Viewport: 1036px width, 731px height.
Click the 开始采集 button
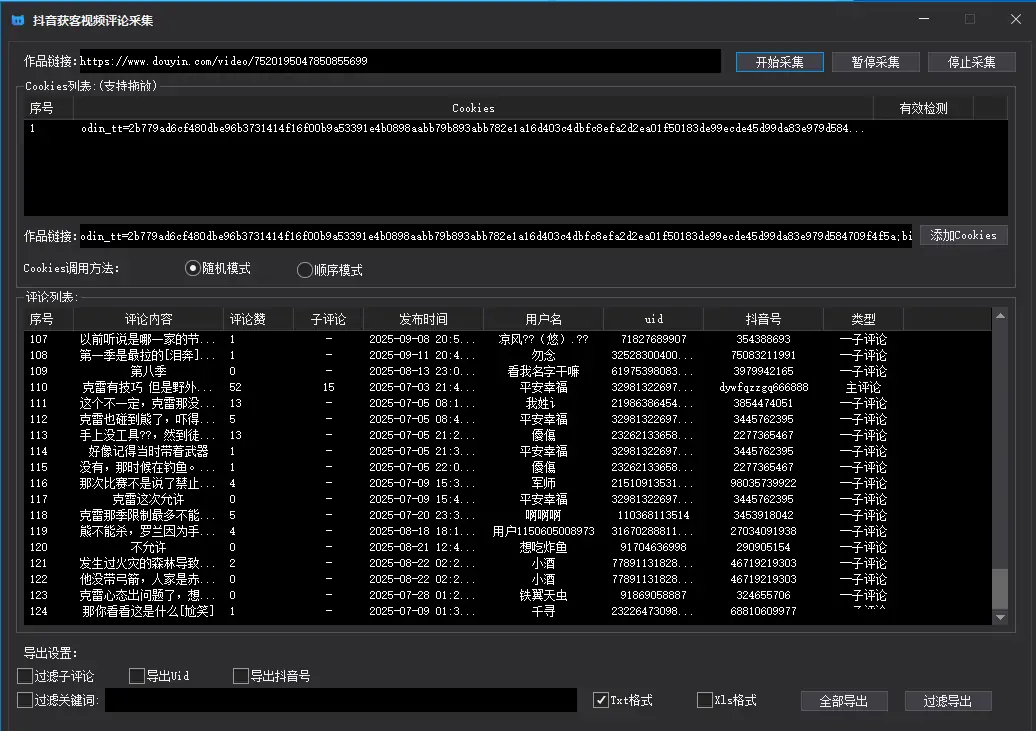pos(779,62)
